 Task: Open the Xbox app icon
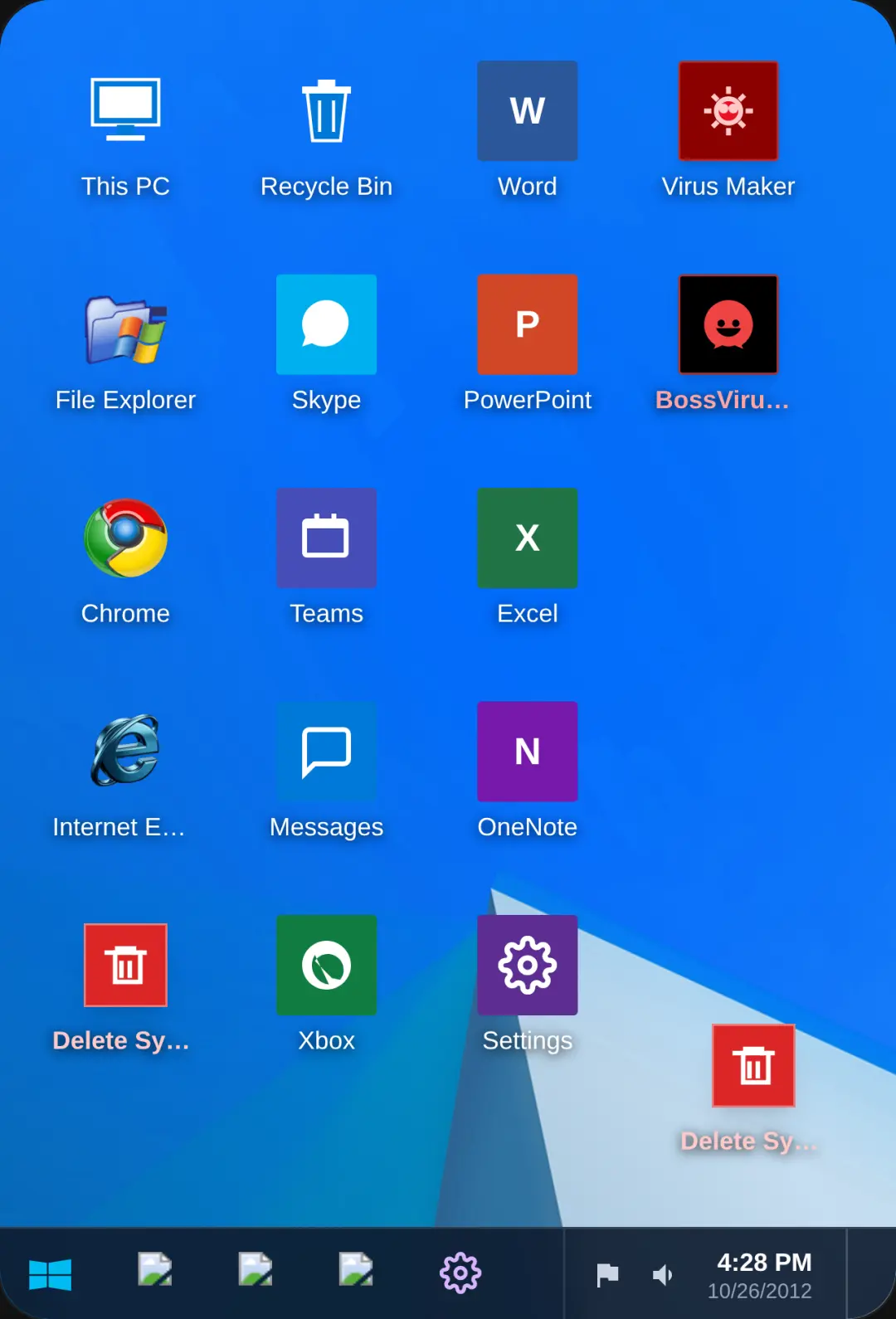pos(326,965)
